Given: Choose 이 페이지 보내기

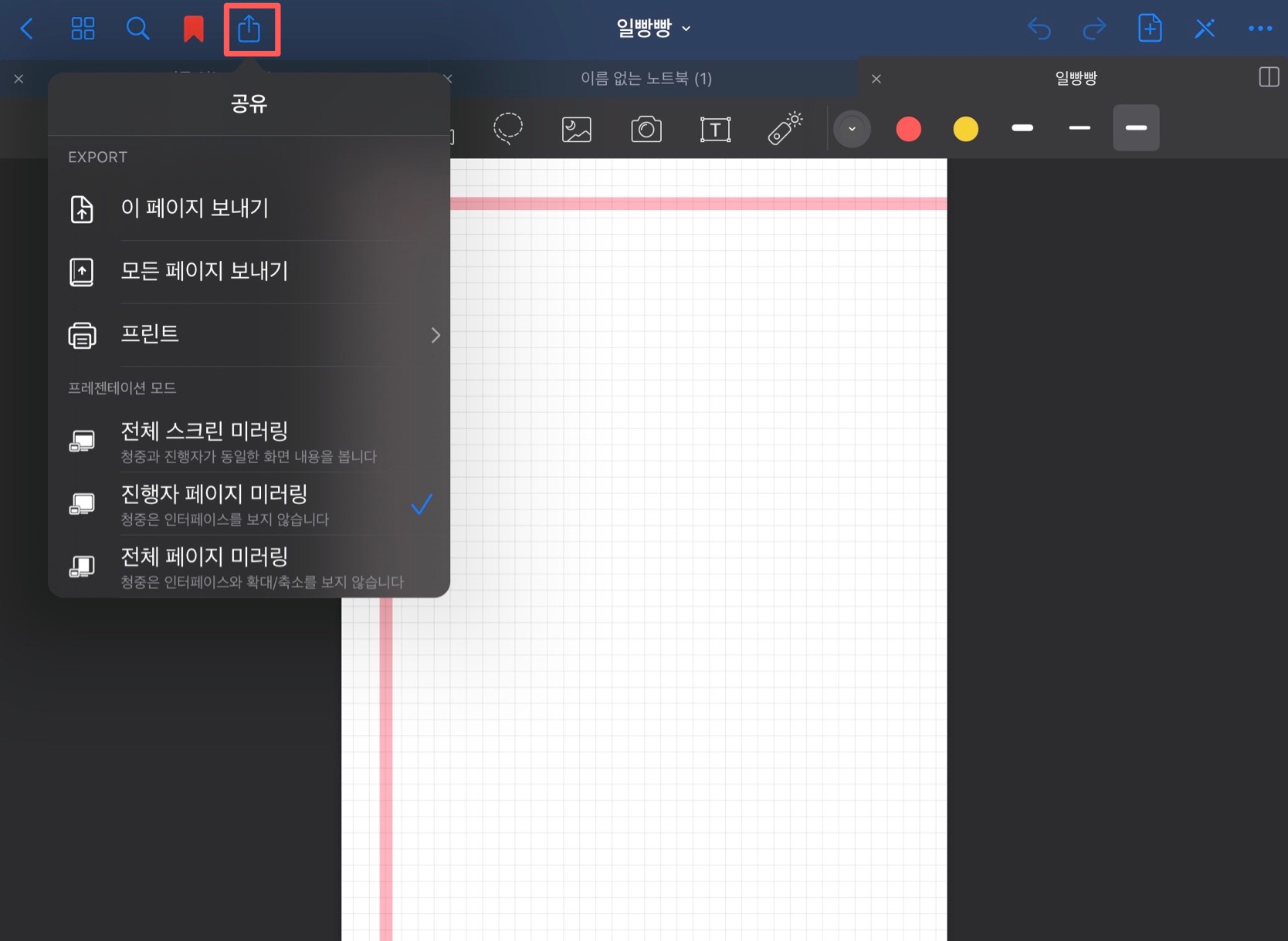Looking at the screenshot, I should coord(249,209).
